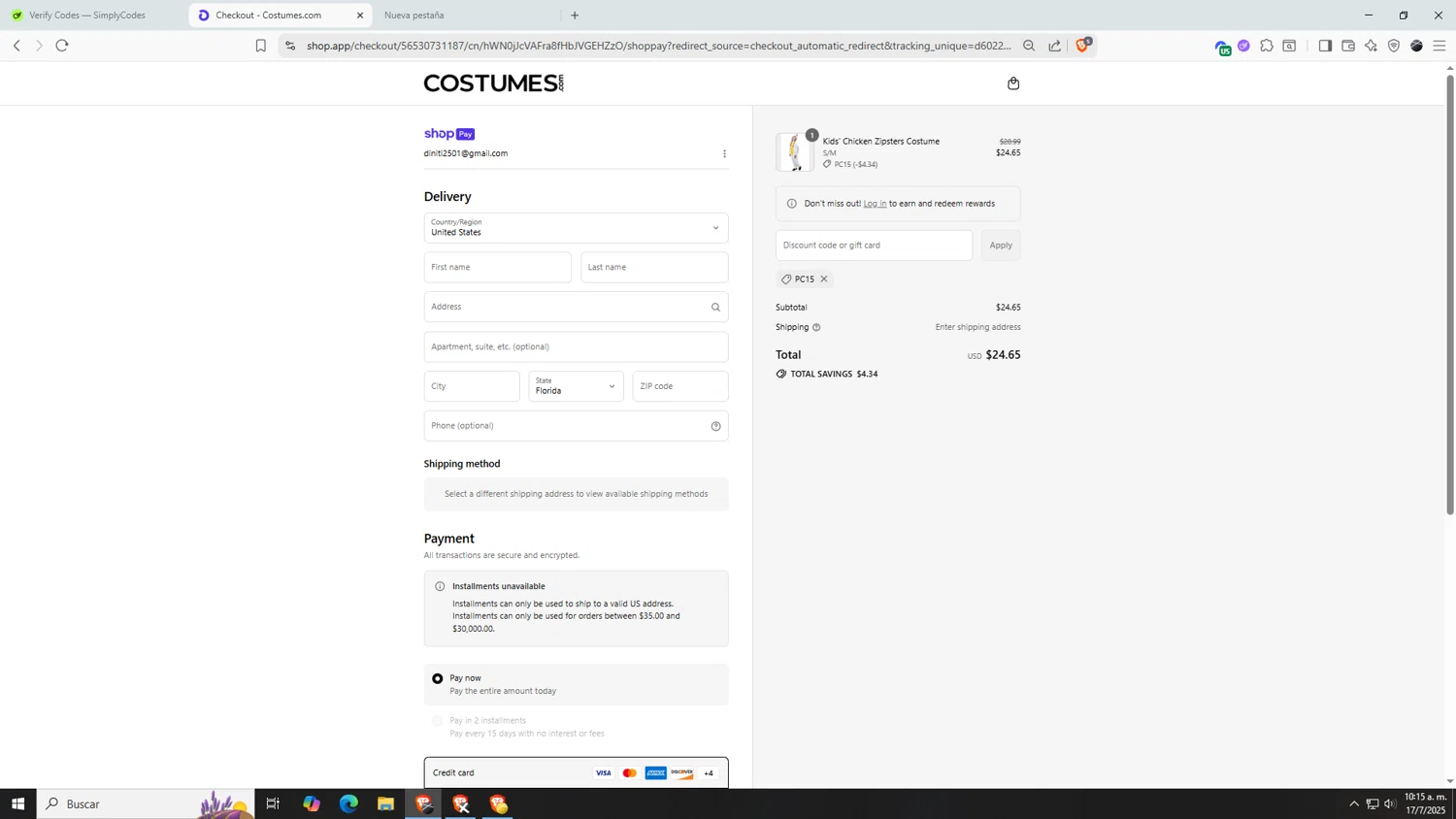
Task: Click the Apply discount button
Action: [1001, 246]
